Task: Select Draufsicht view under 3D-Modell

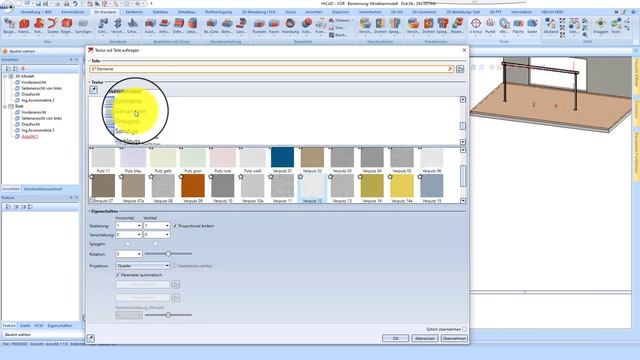Action: point(31,94)
